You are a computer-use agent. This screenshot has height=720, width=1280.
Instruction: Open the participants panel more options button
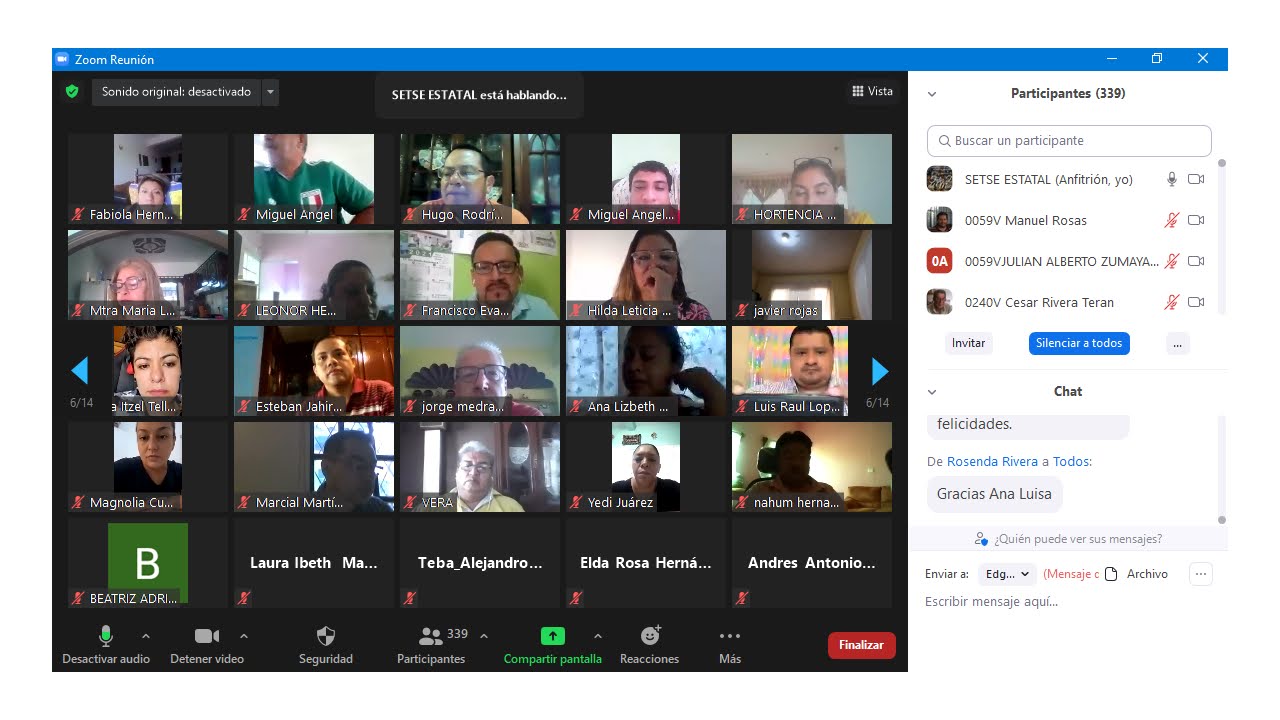(x=1177, y=343)
